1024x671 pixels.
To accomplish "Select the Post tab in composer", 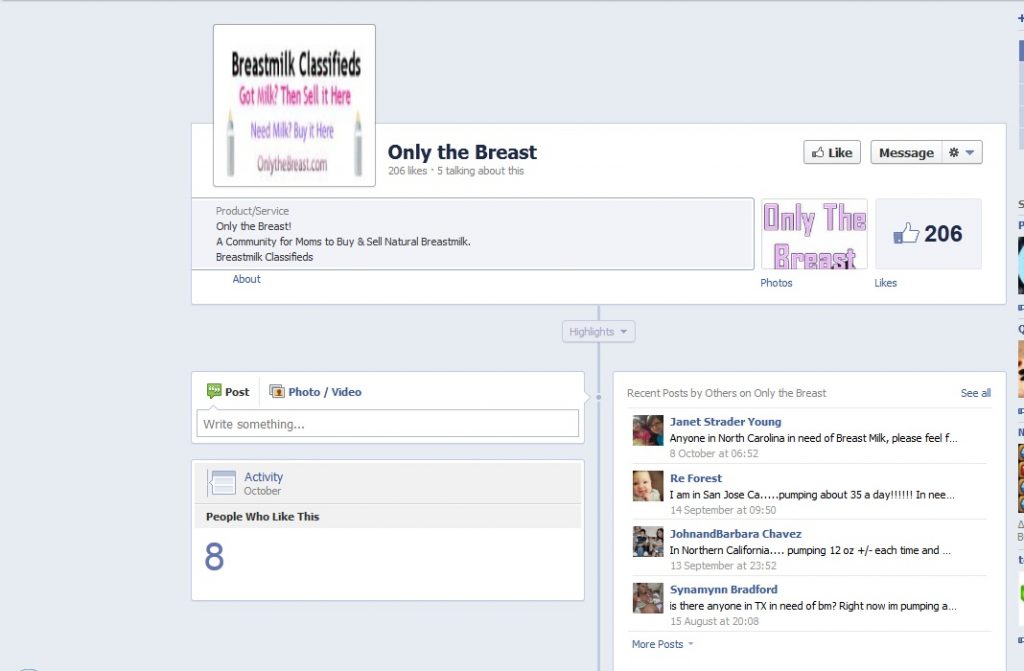I will [x=228, y=392].
